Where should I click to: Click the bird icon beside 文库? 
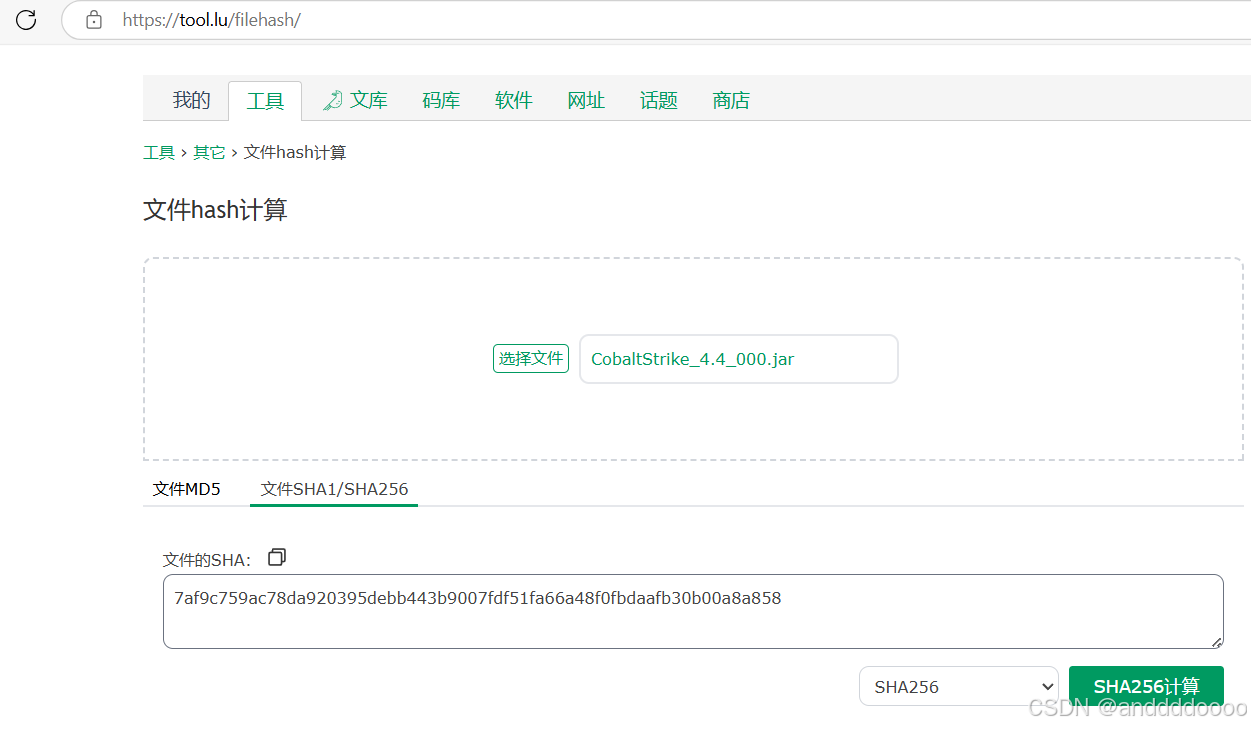[x=333, y=100]
